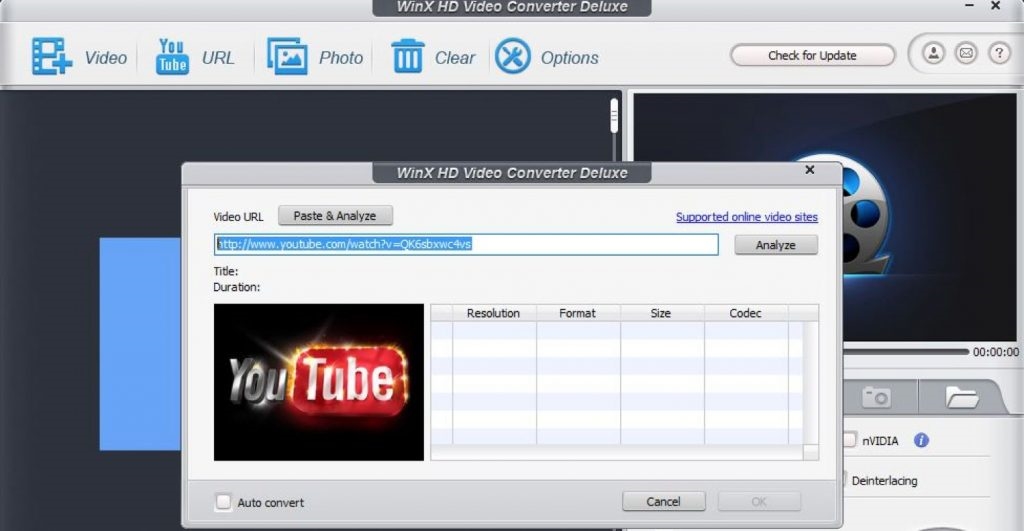The height and width of the screenshot is (531, 1024).
Task: Click the 00:00:00 time display
Action: pyautogui.click(x=996, y=352)
